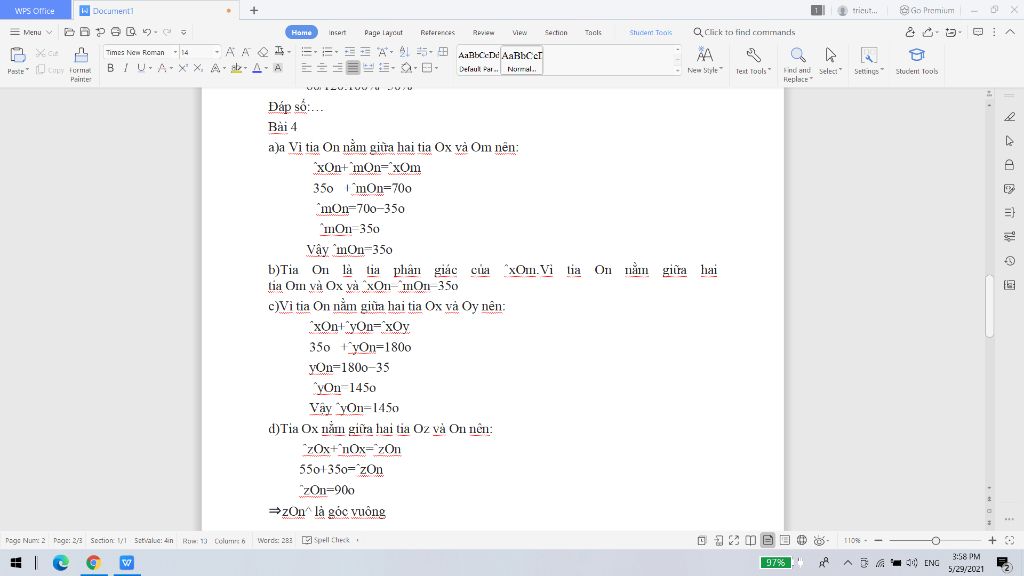
Task: Align text left
Action: click(306, 68)
